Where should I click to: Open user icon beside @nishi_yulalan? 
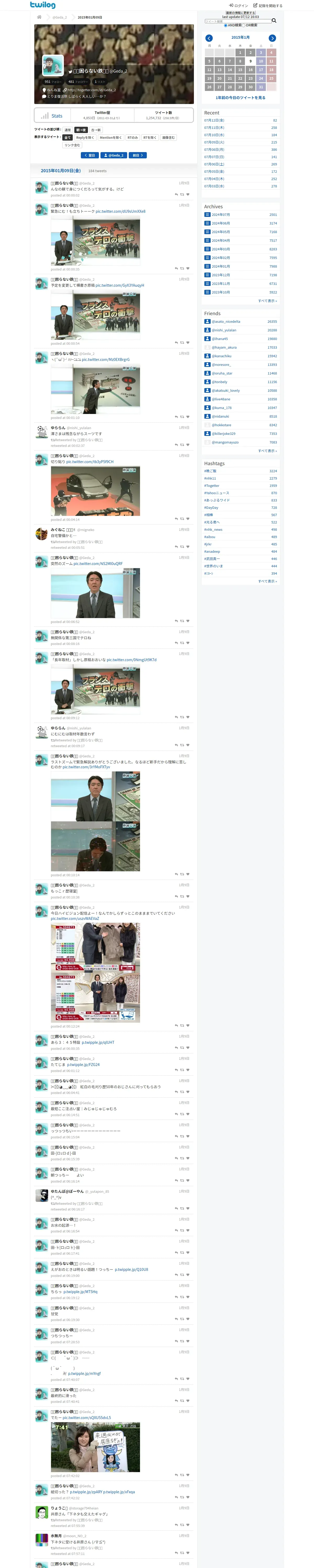pyautogui.click(x=207, y=330)
